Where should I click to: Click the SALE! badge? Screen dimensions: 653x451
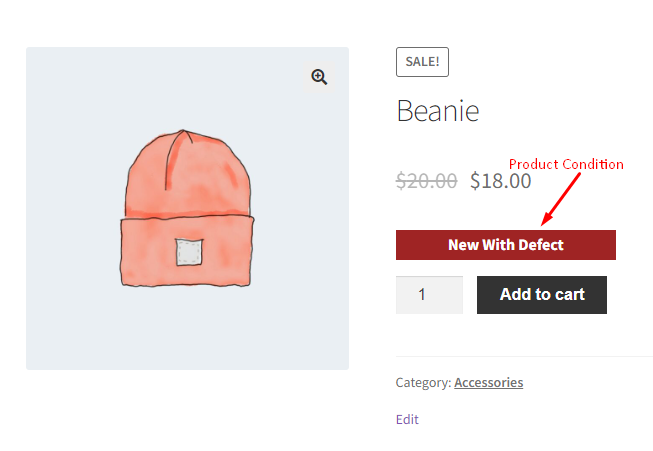(x=422, y=62)
